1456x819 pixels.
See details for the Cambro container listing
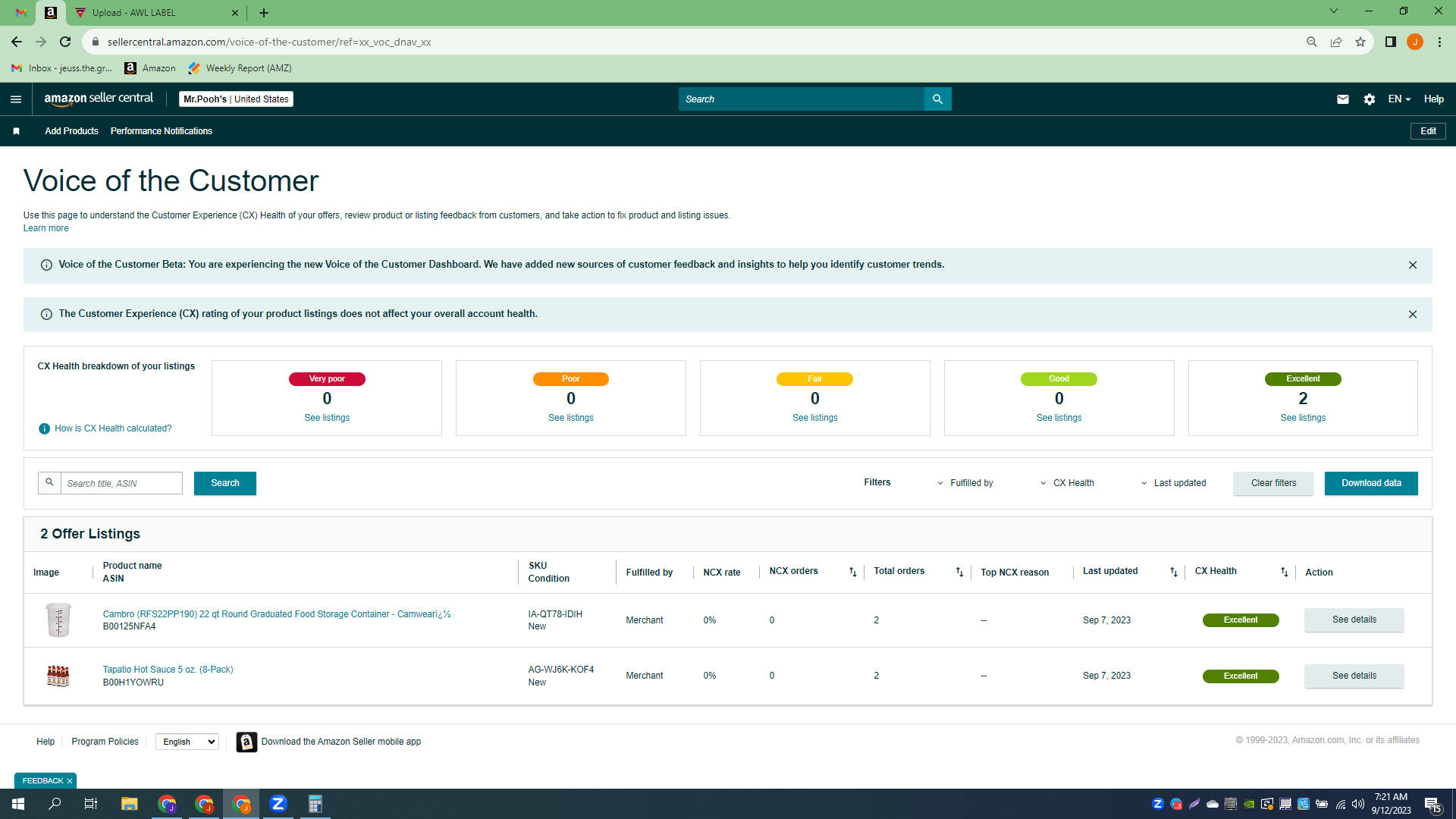(x=1354, y=620)
